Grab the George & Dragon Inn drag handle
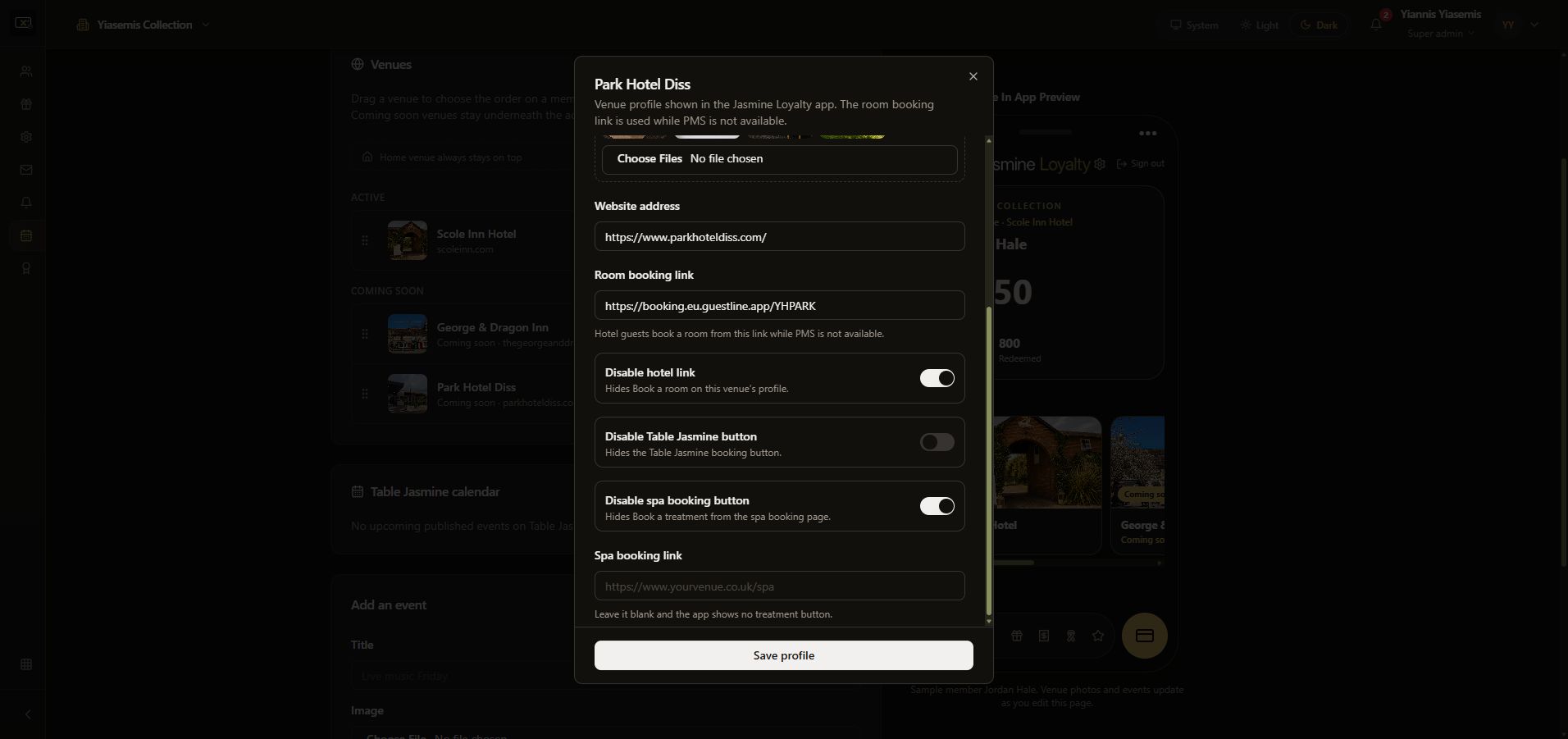The width and height of the screenshot is (1568, 739). point(365,334)
